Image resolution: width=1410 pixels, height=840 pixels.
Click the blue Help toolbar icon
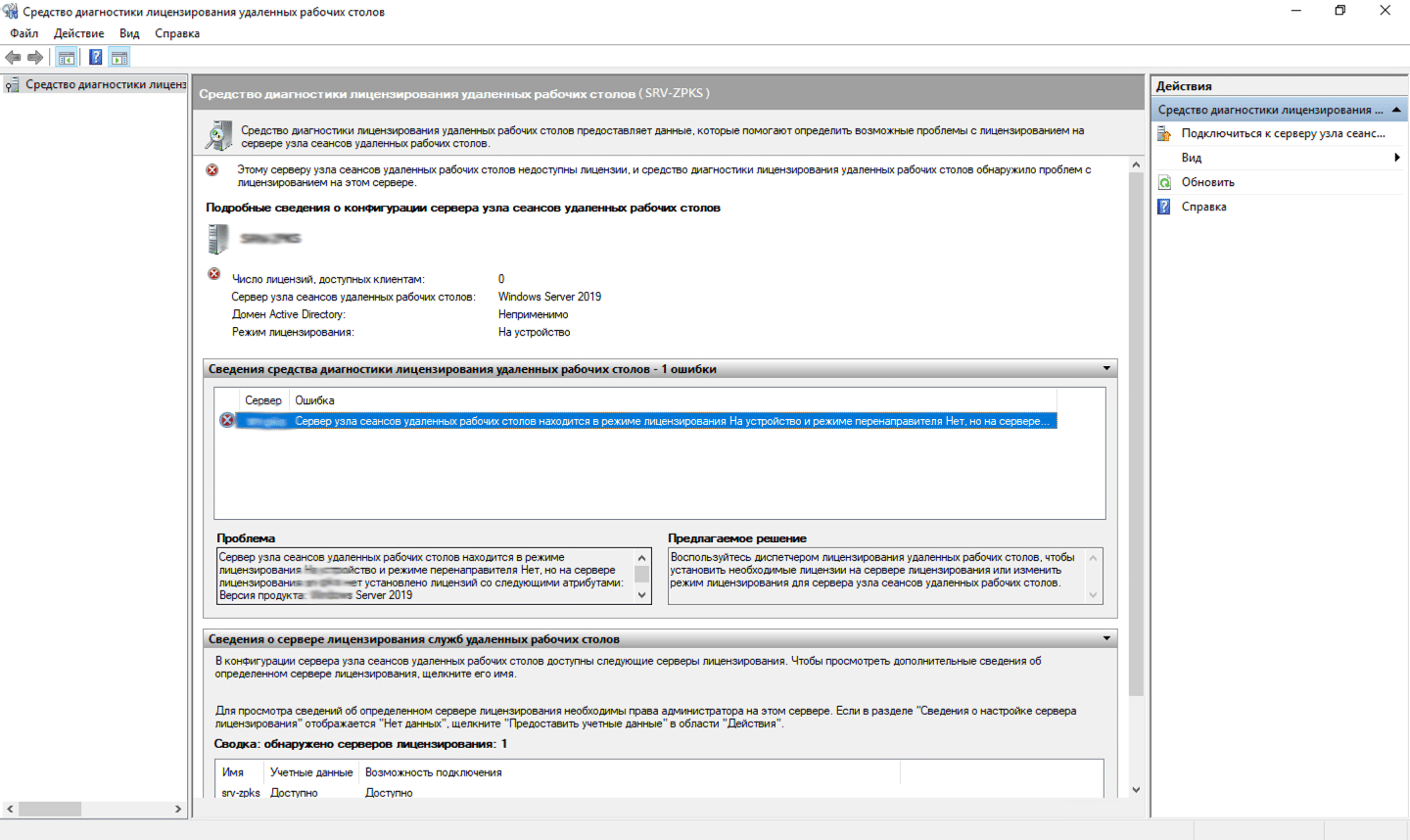point(95,58)
